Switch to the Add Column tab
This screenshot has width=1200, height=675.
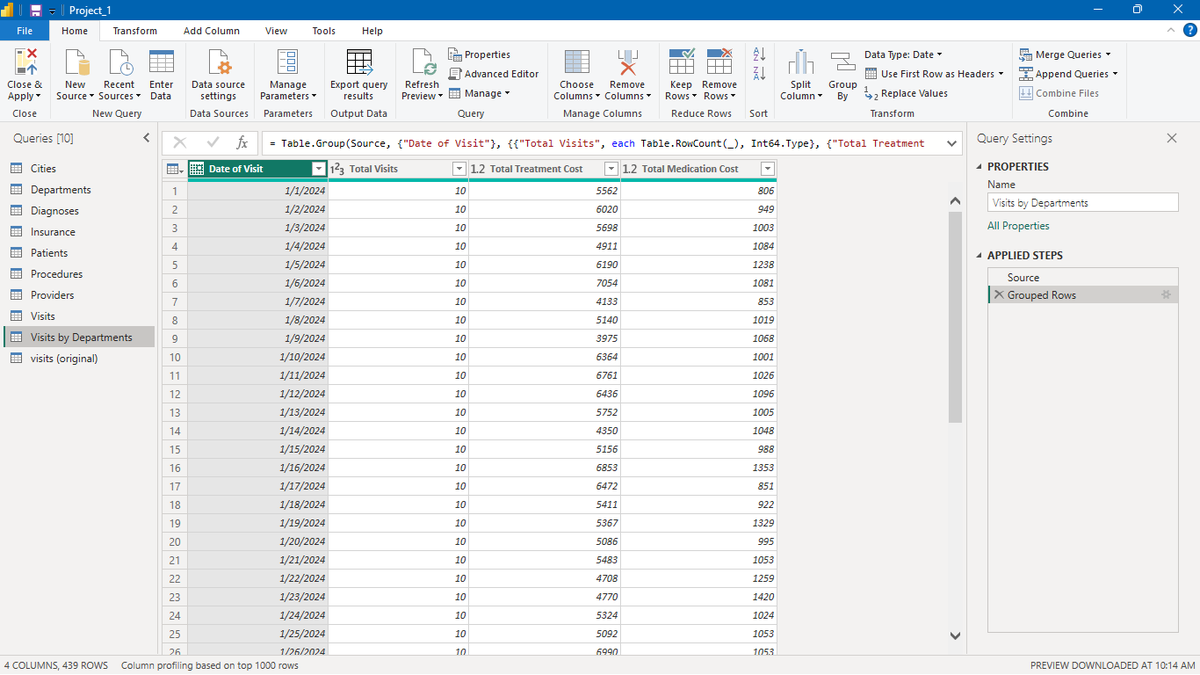click(x=212, y=31)
